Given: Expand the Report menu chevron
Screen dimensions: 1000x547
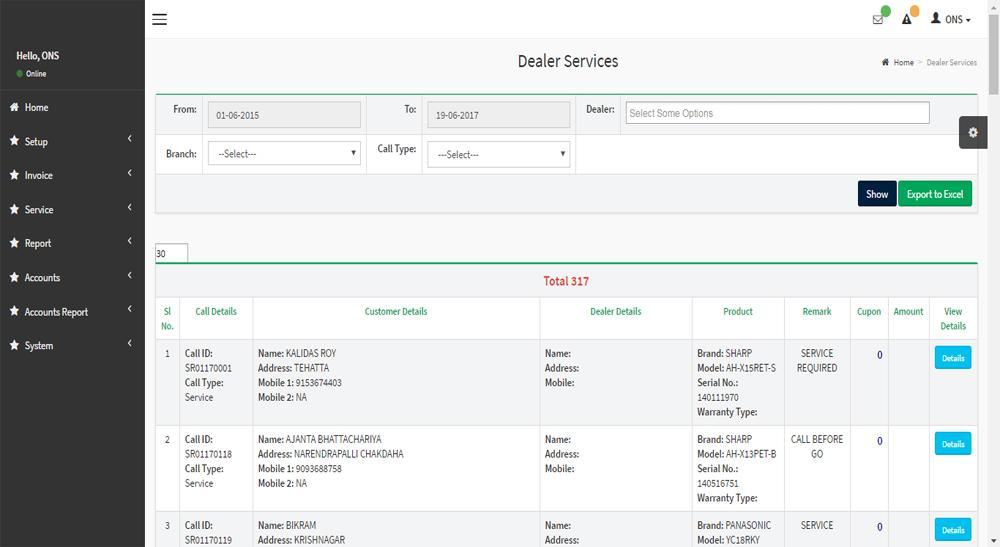Looking at the screenshot, I should click(x=129, y=240).
